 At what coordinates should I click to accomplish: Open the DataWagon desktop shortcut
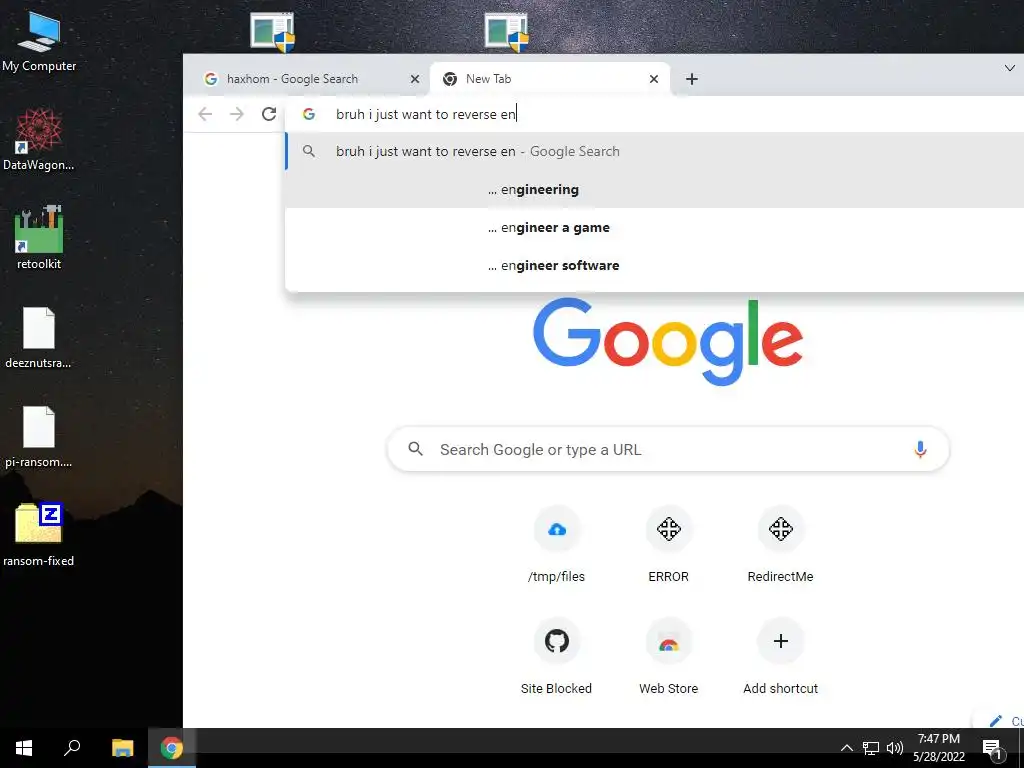tap(39, 139)
